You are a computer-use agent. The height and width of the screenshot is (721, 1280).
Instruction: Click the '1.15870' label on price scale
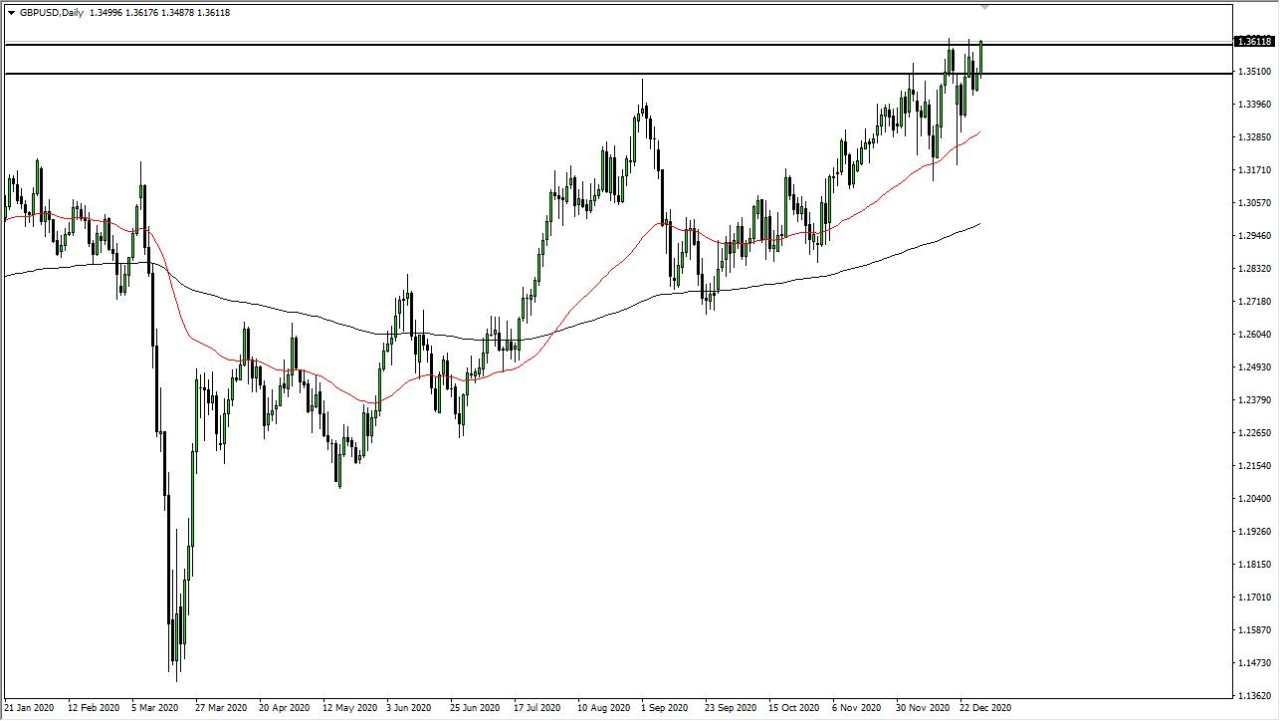[1255, 631]
